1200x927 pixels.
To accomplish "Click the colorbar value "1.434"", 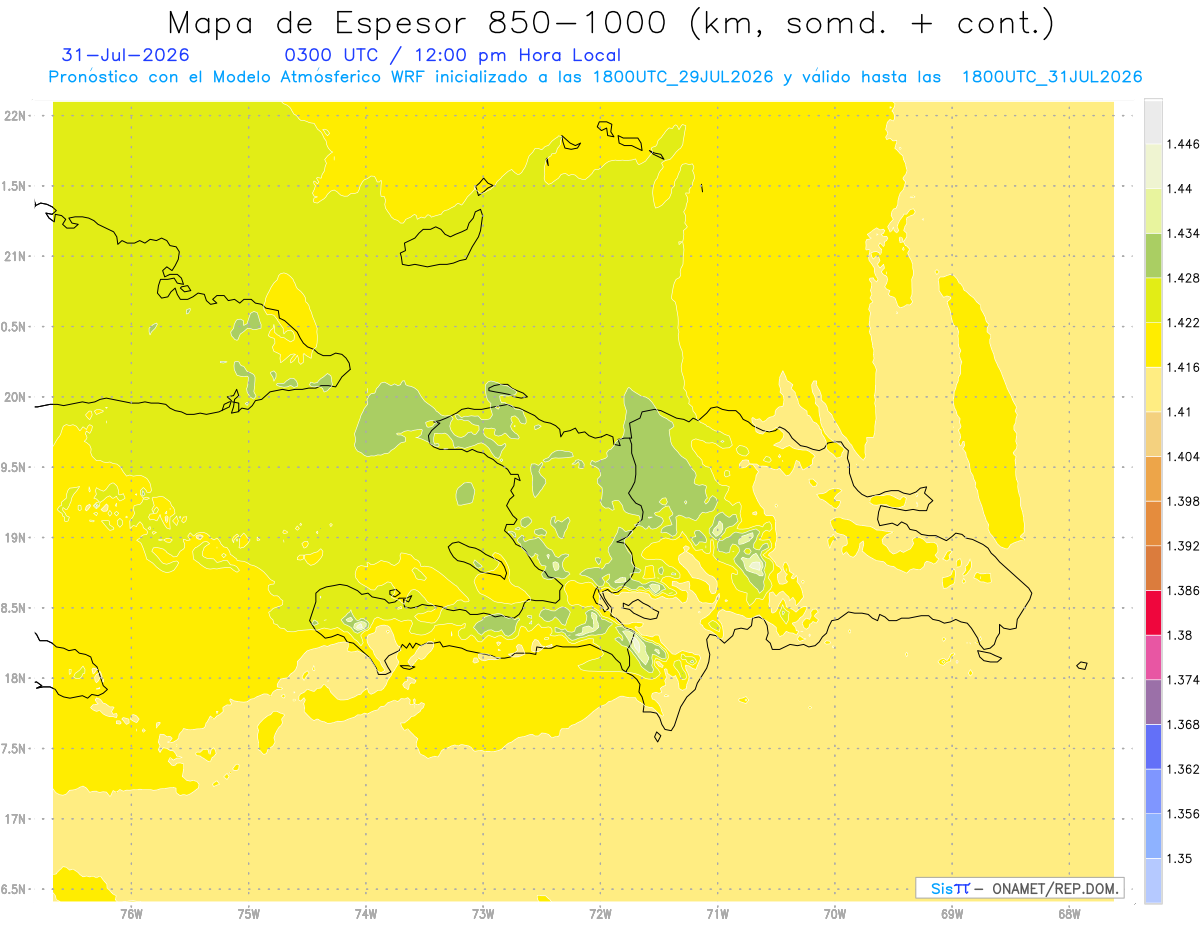I will click(x=1185, y=234).
